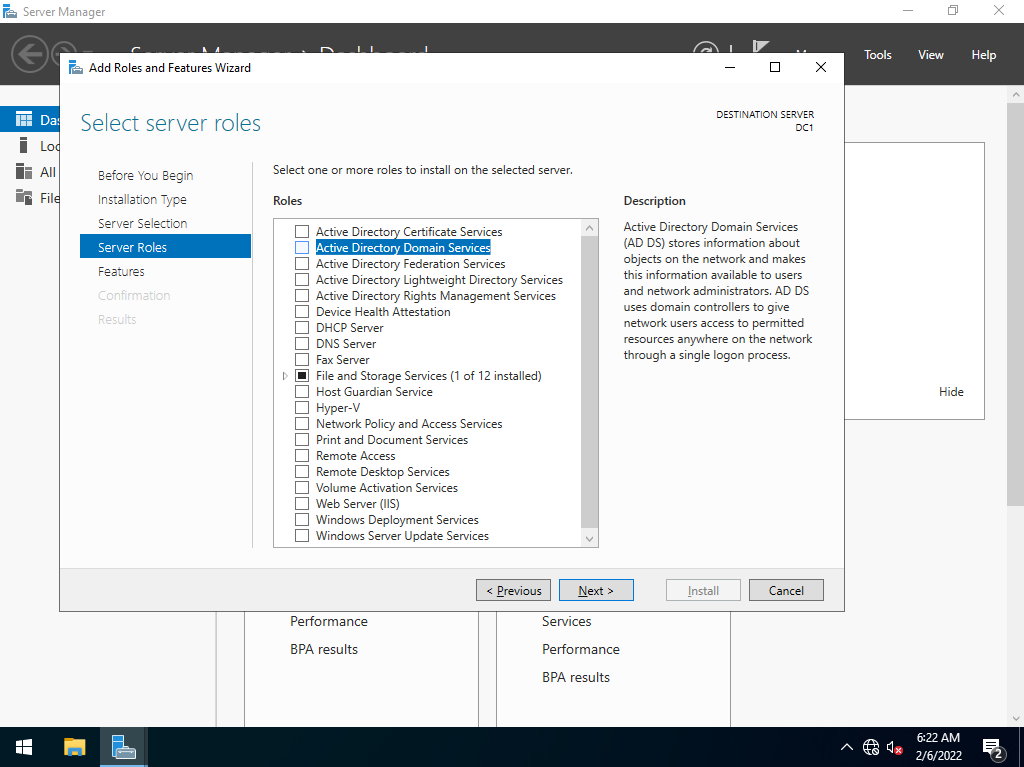
Task: Click Server Manager taskbar icon
Action: pos(123,747)
